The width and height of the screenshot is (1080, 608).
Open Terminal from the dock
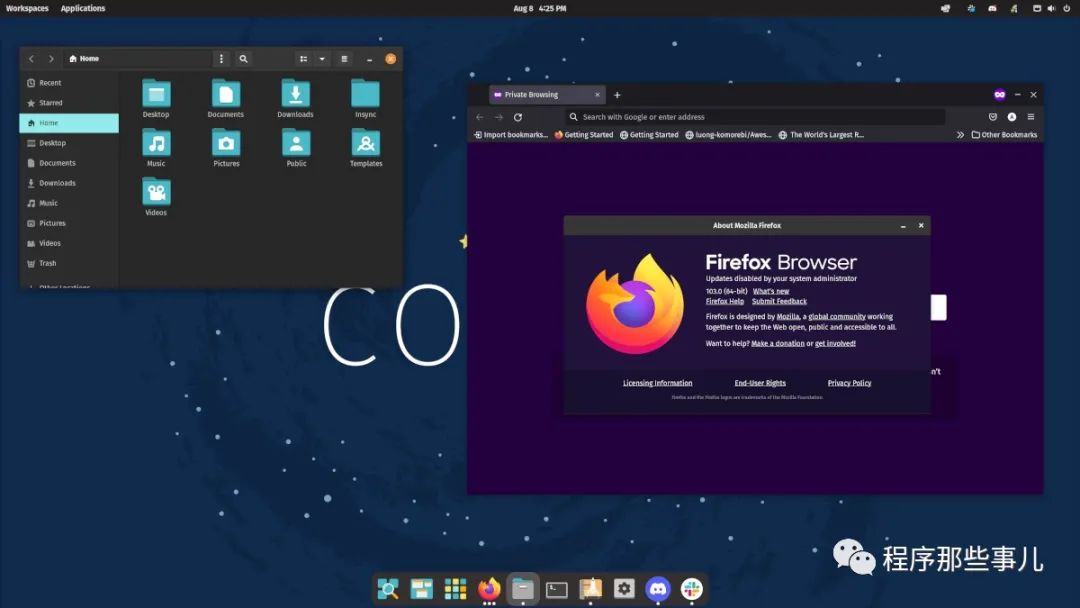(x=557, y=589)
